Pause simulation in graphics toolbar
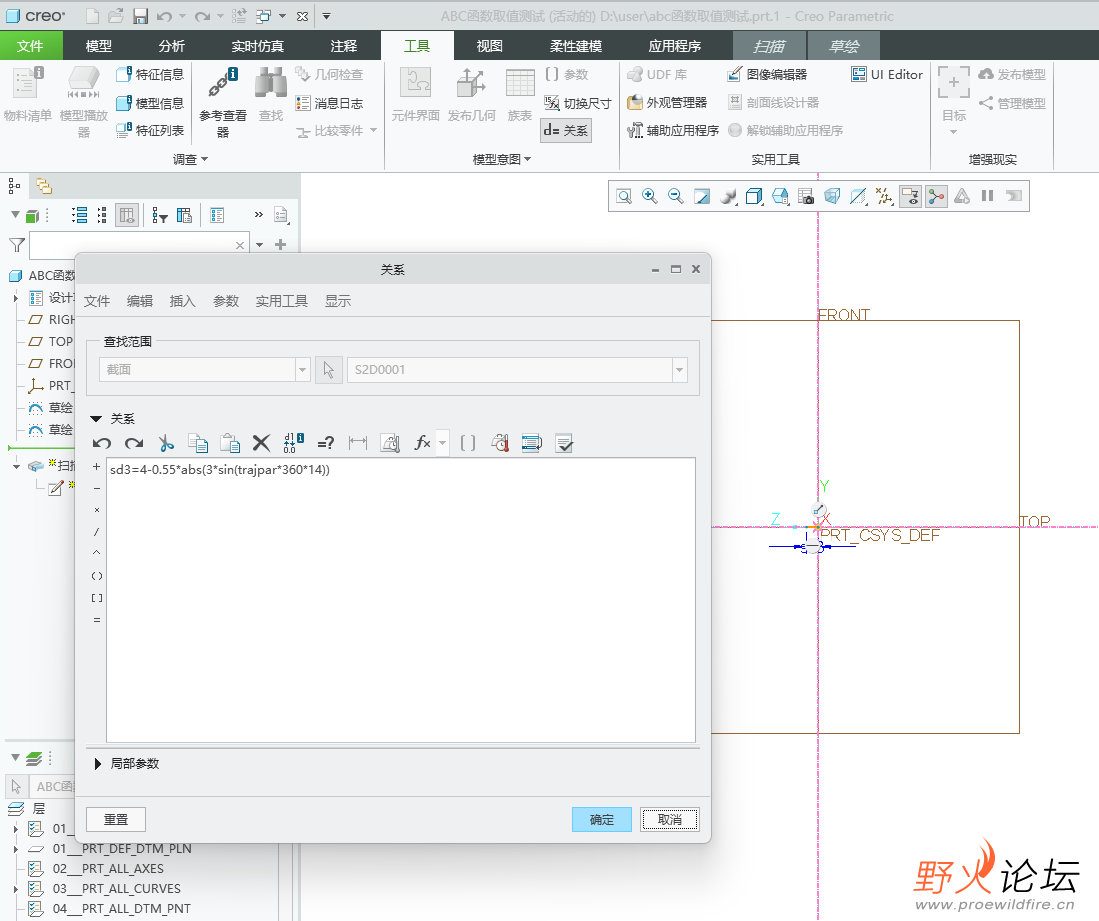 click(x=988, y=196)
